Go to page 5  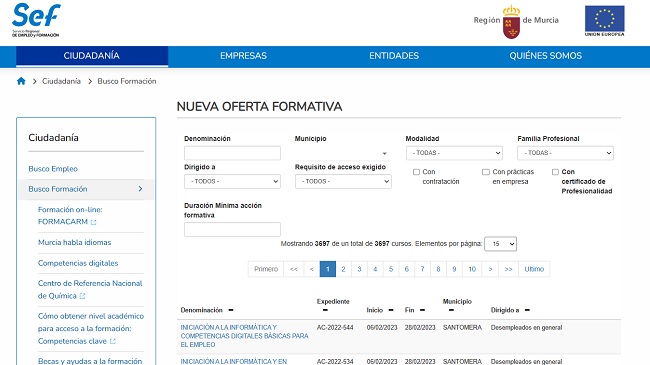click(x=391, y=269)
